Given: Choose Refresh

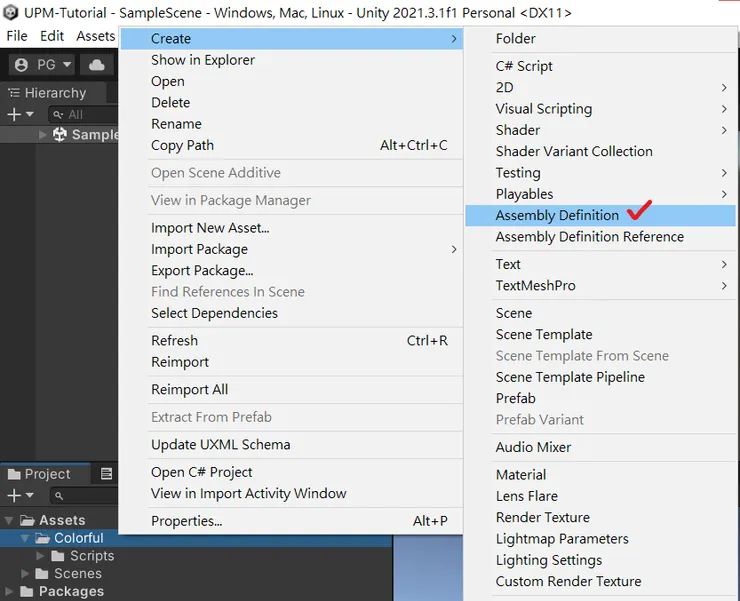Looking at the screenshot, I should (x=291, y=340).
